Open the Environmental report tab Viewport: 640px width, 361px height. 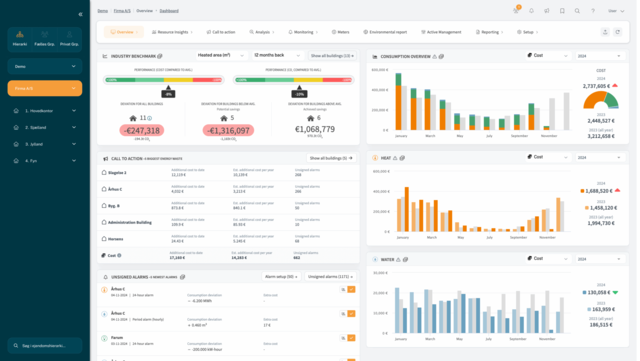(x=385, y=32)
